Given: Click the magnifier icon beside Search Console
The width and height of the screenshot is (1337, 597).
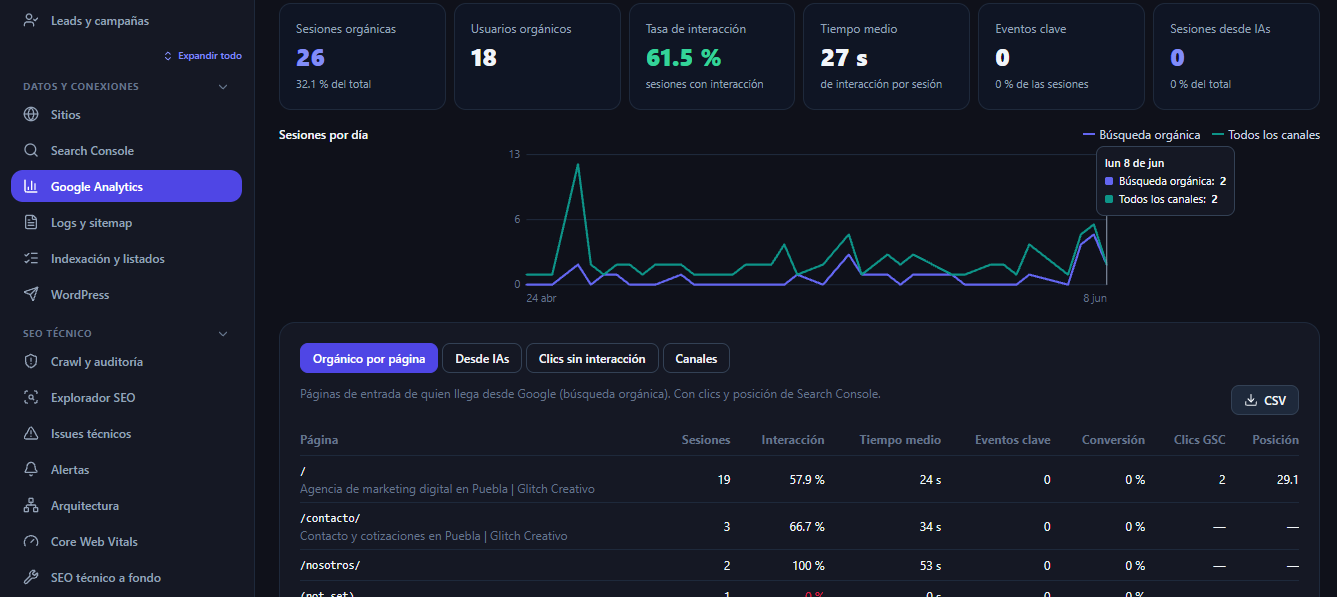Looking at the screenshot, I should [x=31, y=150].
